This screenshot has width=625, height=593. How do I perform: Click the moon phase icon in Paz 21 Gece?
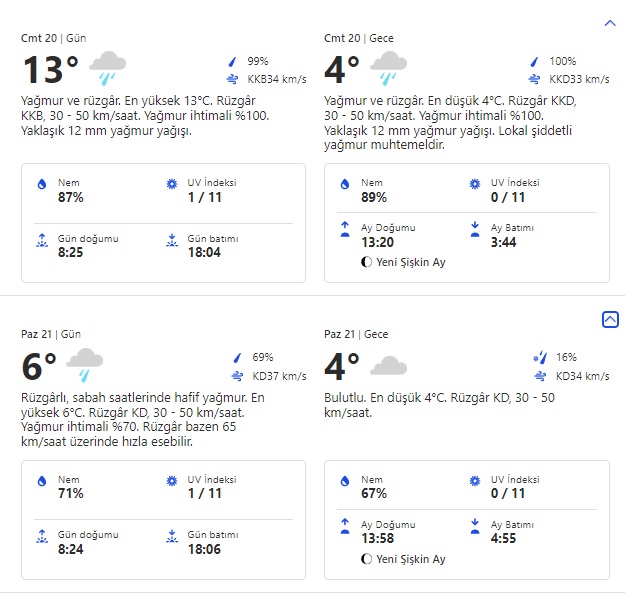coord(366,559)
